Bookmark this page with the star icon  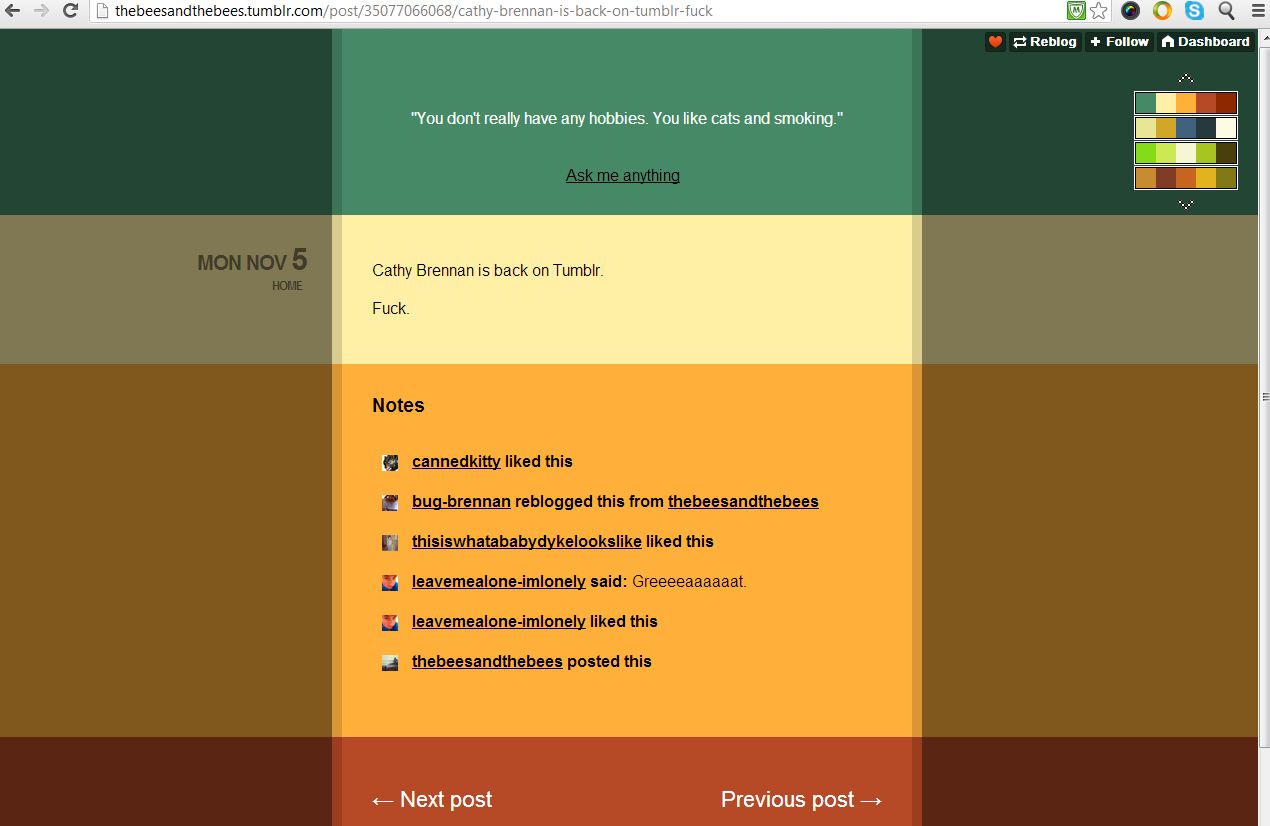[1099, 11]
